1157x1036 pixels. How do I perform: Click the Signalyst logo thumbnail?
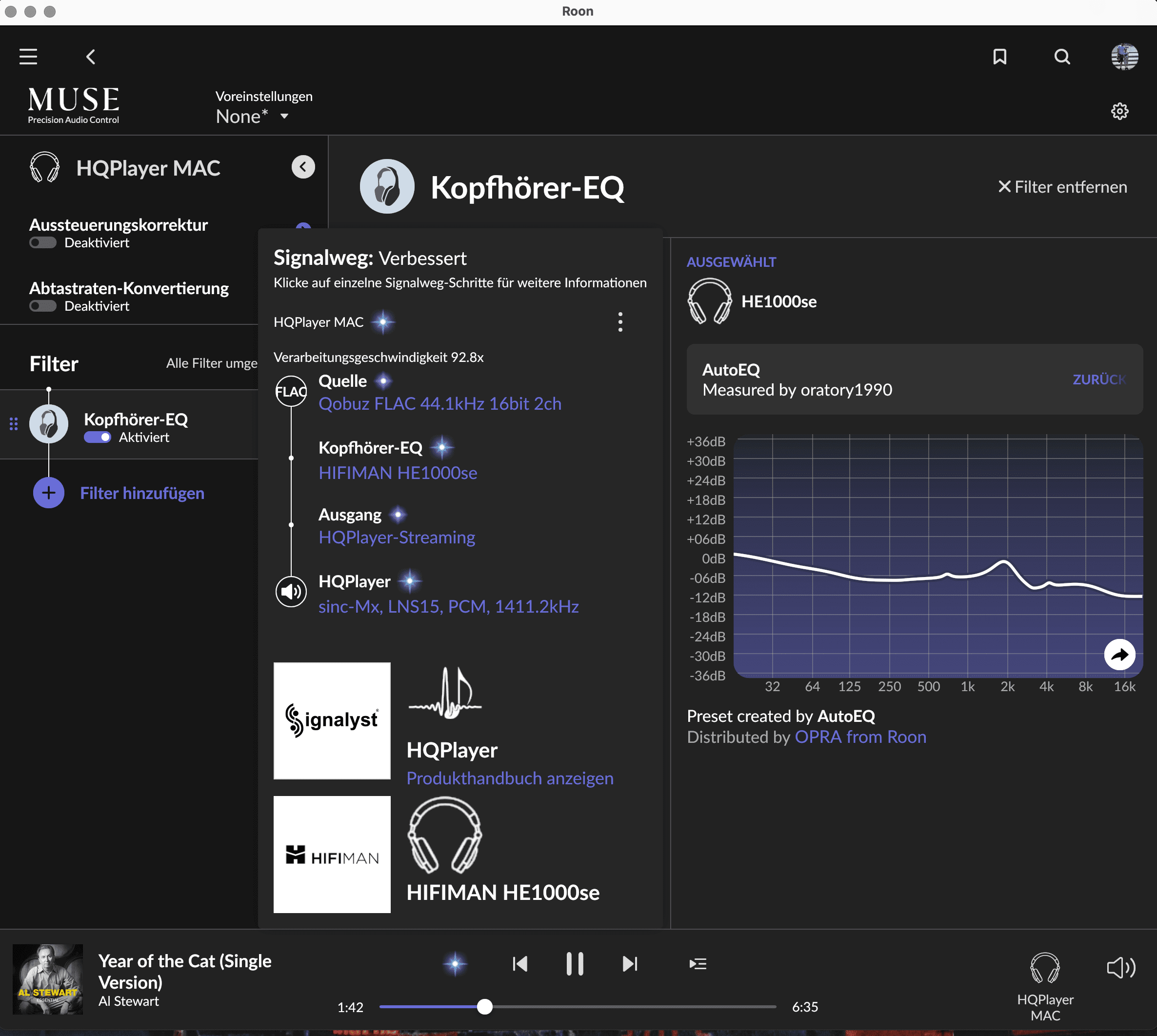[x=332, y=720]
